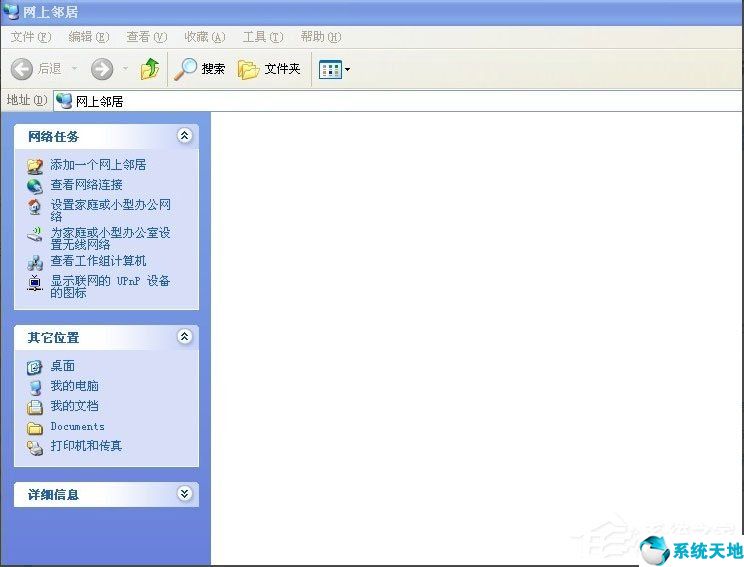The height and width of the screenshot is (567, 744).
Task: Click network icon in address bar
Action: click(64, 101)
